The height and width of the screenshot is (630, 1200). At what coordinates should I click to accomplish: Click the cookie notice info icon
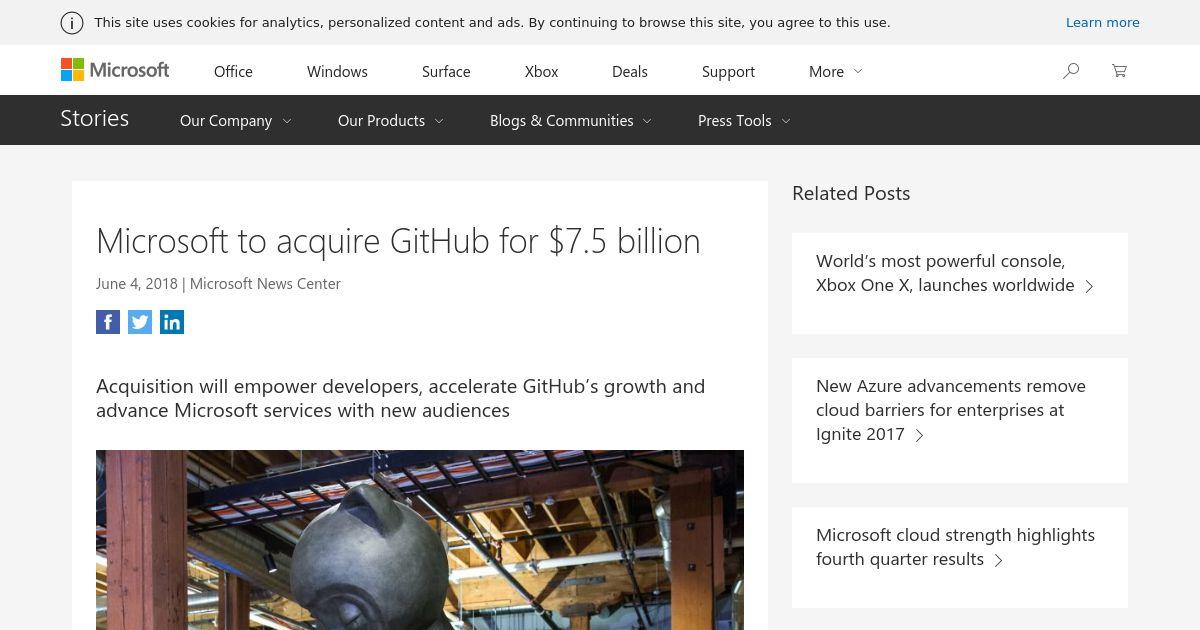tap(72, 22)
